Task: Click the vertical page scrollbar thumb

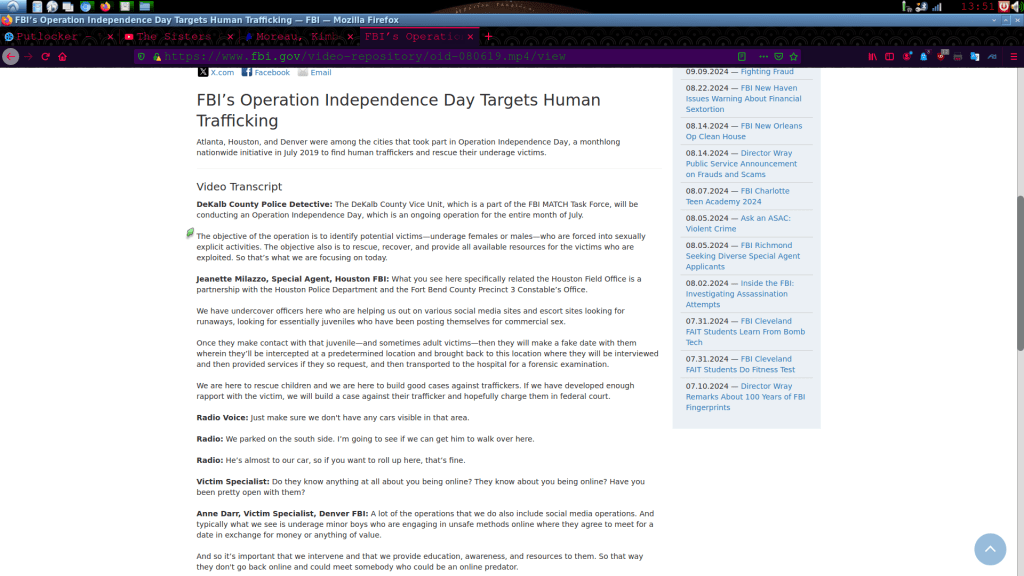Action: 1020,270
